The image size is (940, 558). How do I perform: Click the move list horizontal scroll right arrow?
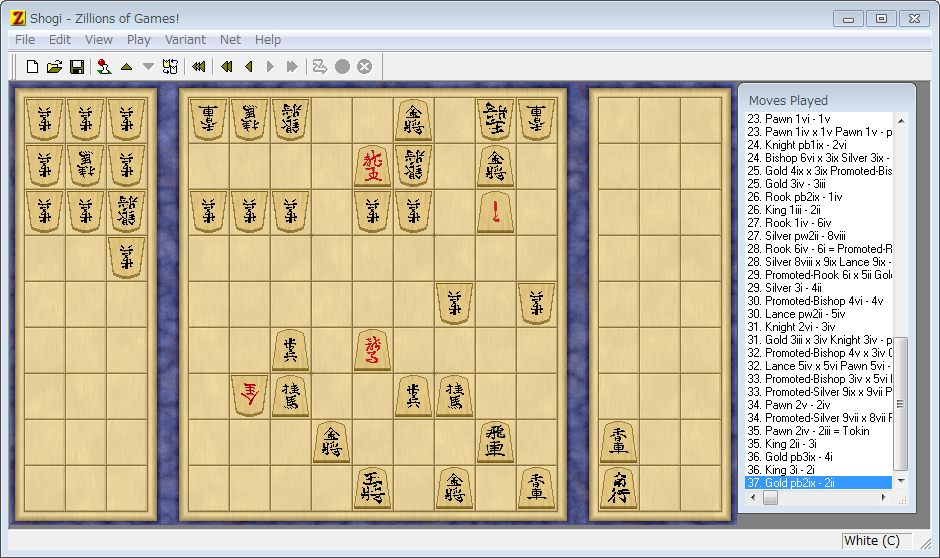[884, 497]
